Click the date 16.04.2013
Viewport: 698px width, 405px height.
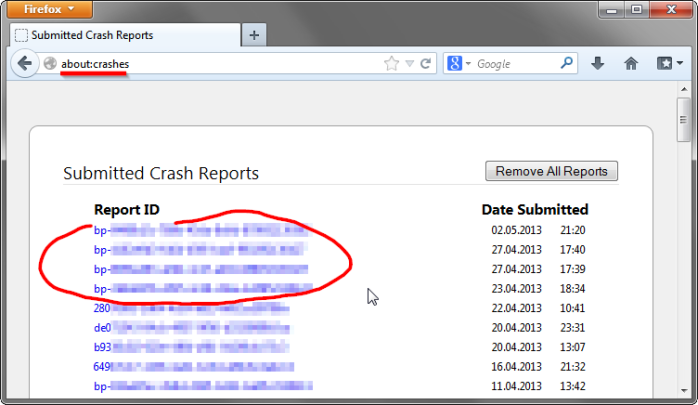516,367
